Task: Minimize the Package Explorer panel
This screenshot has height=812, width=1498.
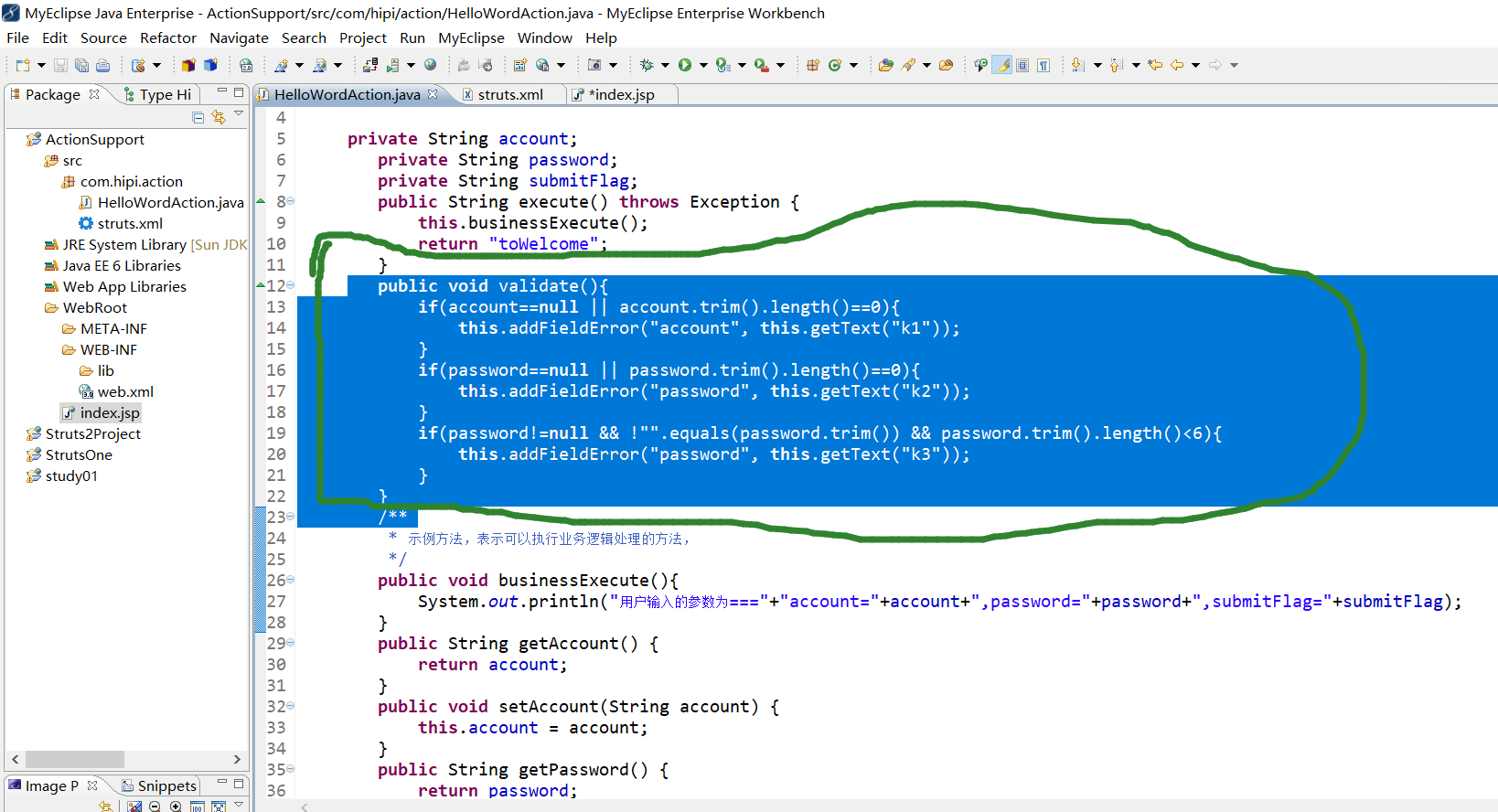Action: pos(221,92)
